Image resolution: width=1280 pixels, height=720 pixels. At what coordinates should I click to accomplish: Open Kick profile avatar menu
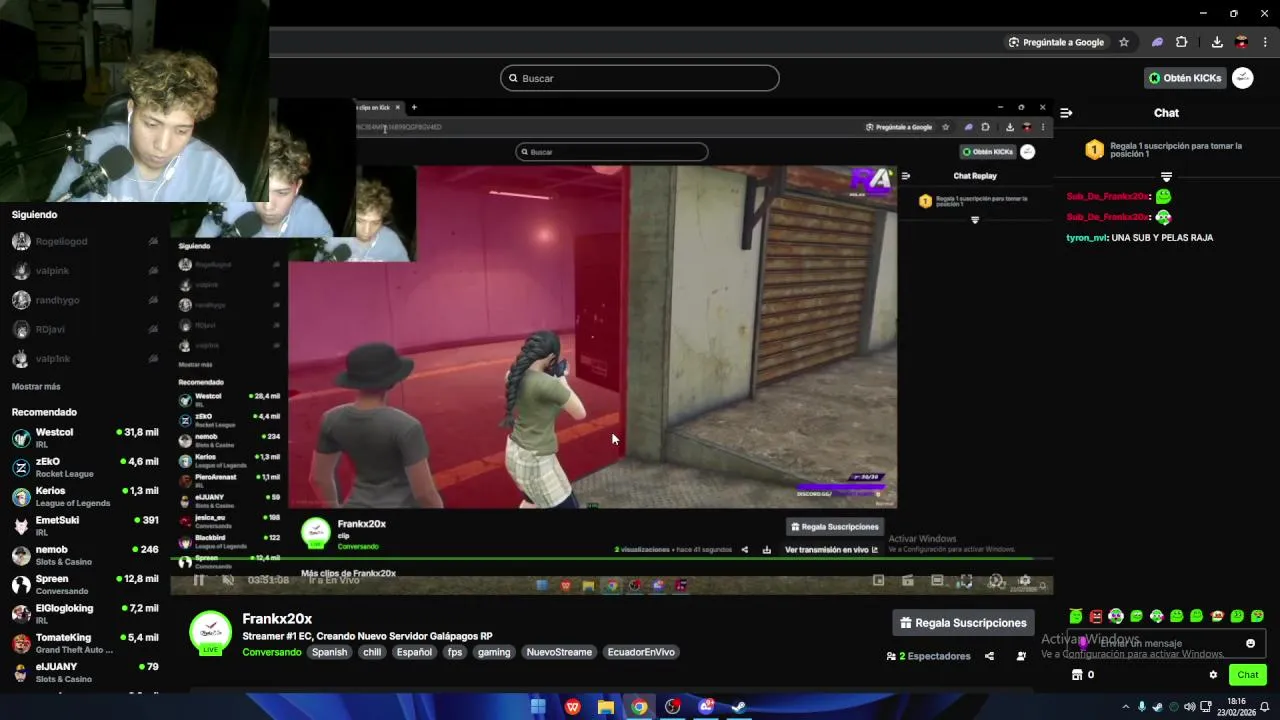pyautogui.click(x=1243, y=78)
